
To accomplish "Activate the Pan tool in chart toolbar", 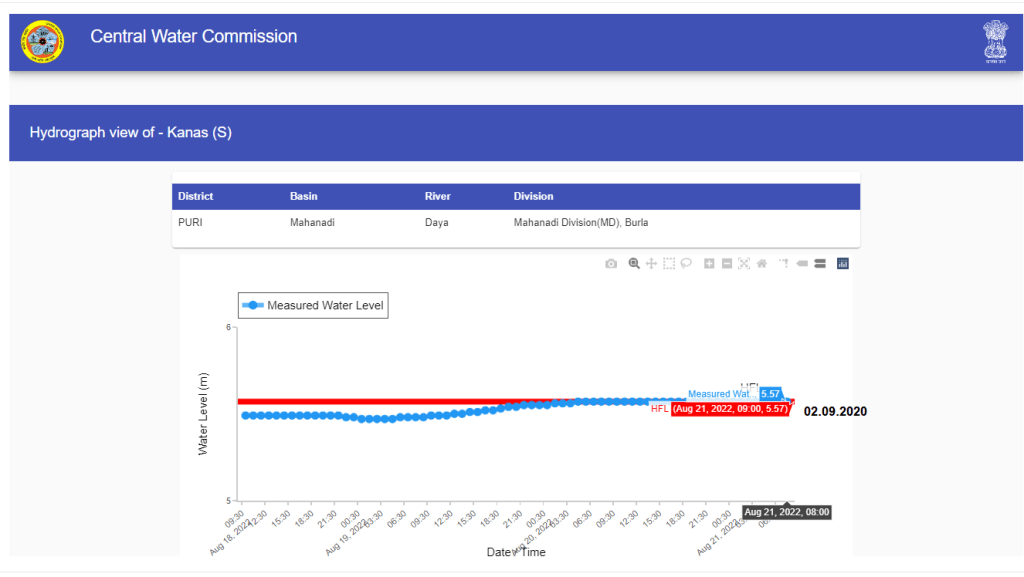I will [651, 264].
